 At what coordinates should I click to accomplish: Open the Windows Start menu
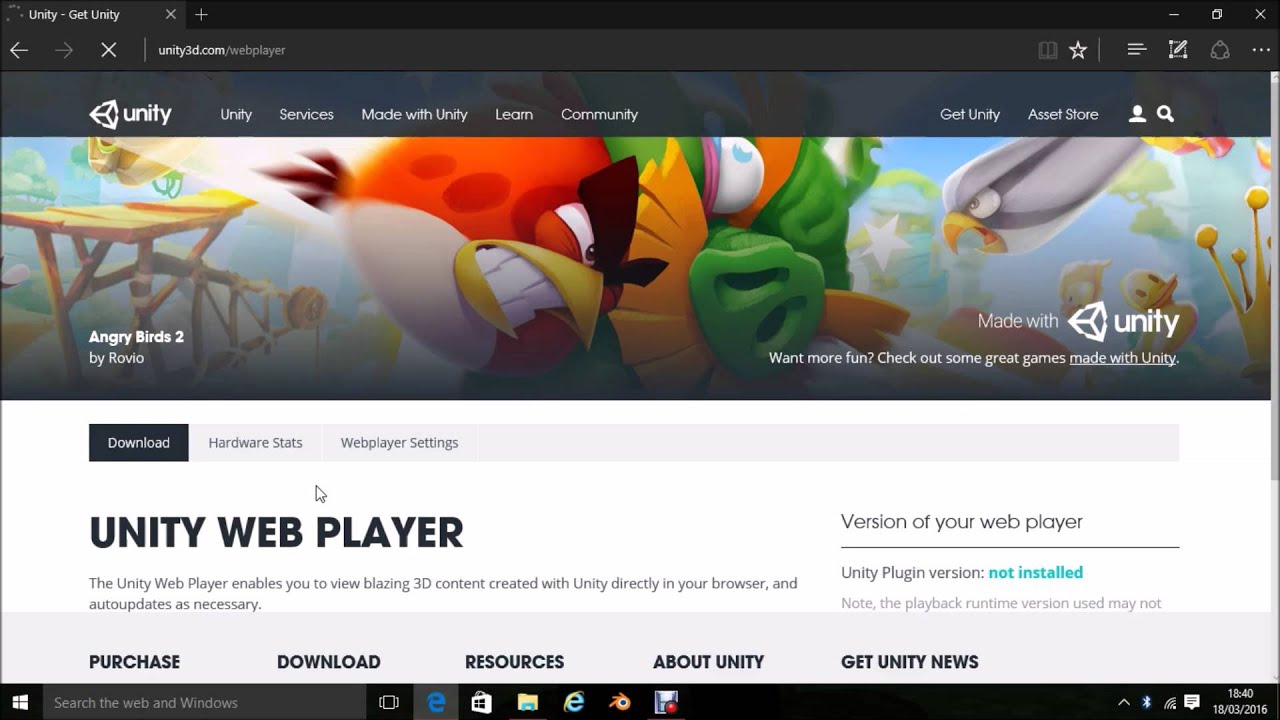[x=20, y=703]
